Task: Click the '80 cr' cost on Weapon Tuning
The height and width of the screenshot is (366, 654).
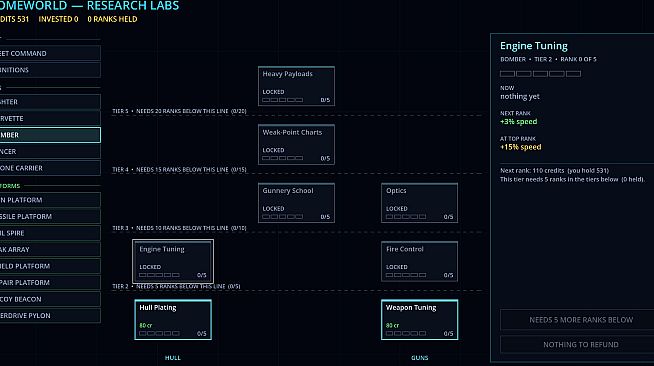Action: pos(392,325)
